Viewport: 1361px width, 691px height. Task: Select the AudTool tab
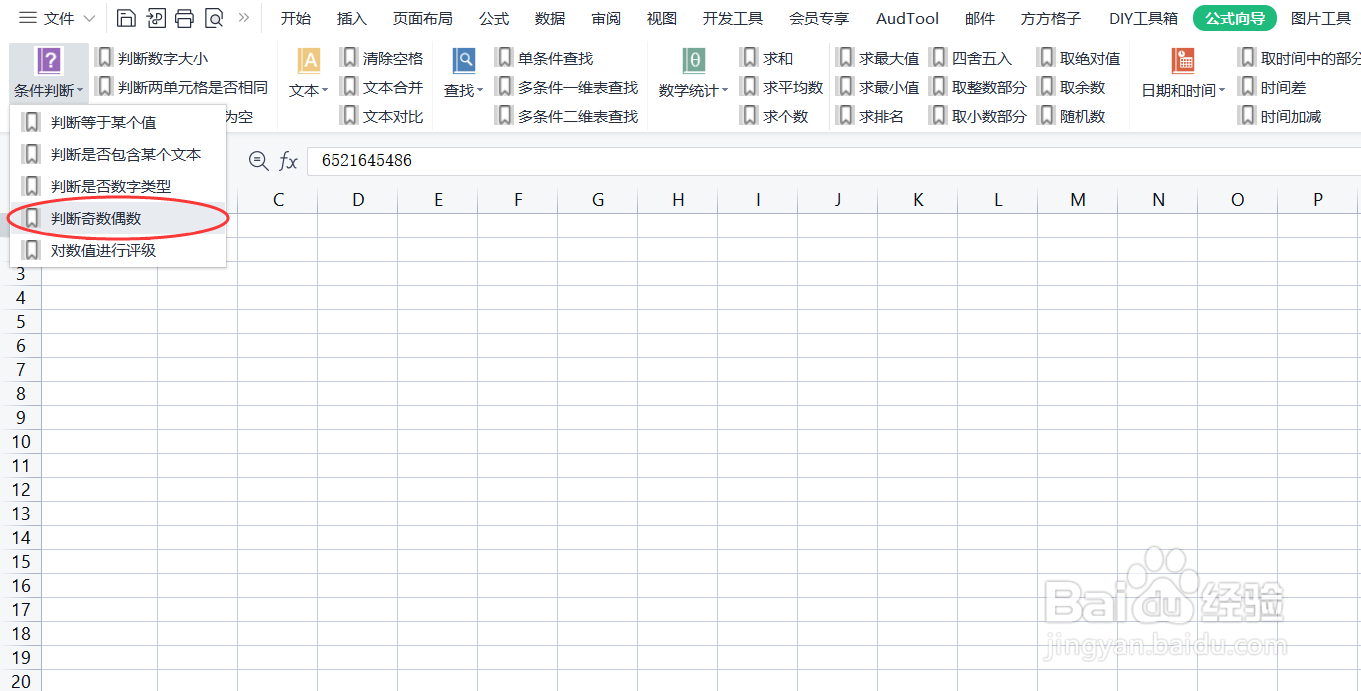907,18
